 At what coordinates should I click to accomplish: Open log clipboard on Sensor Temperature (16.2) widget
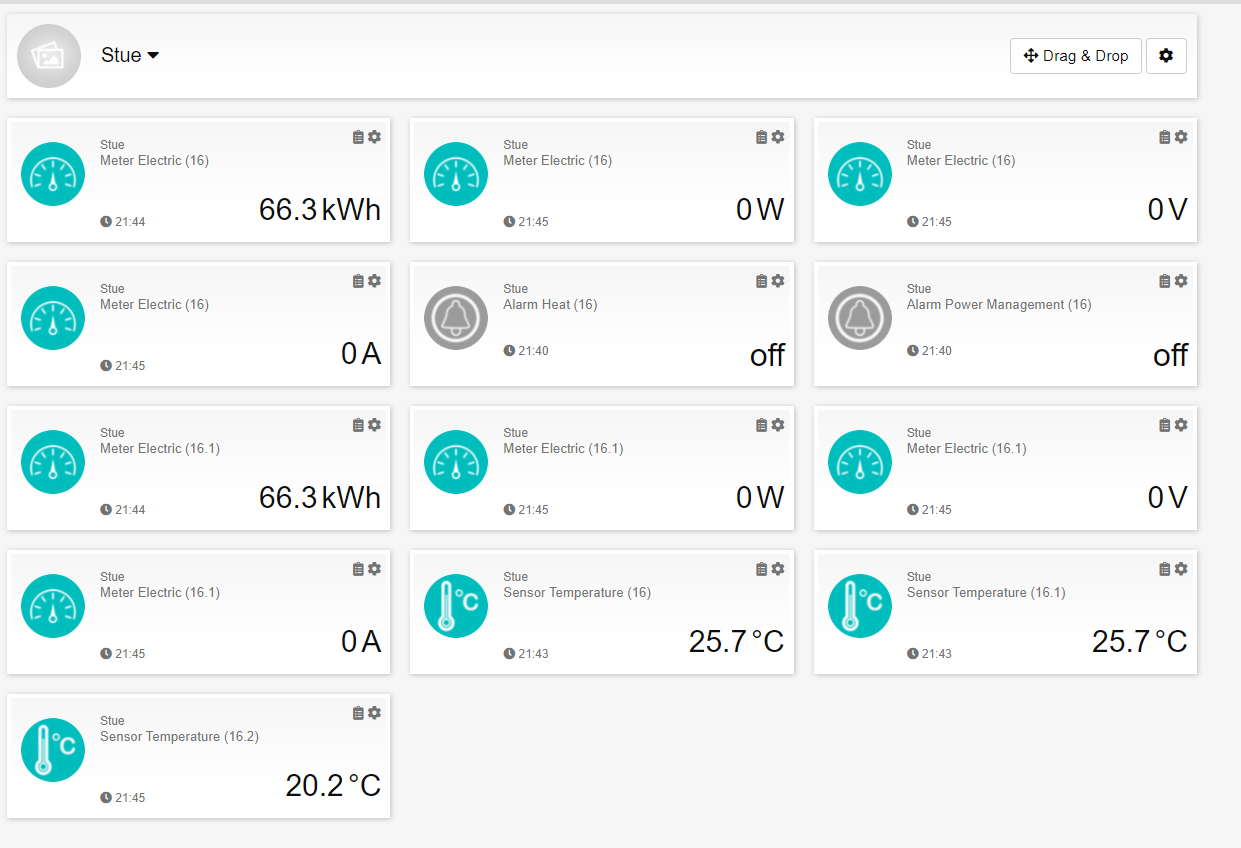358,713
